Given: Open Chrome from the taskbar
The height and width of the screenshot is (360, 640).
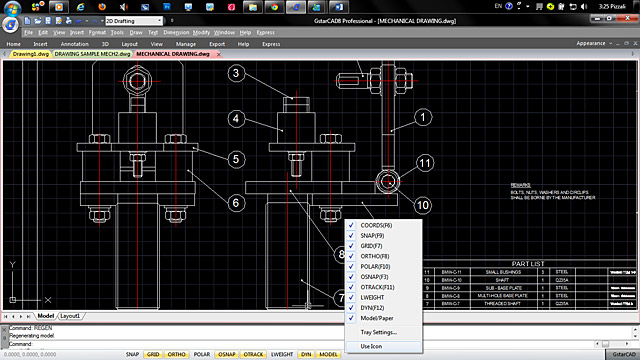Looking at the screenshot, I should point(274,7).
